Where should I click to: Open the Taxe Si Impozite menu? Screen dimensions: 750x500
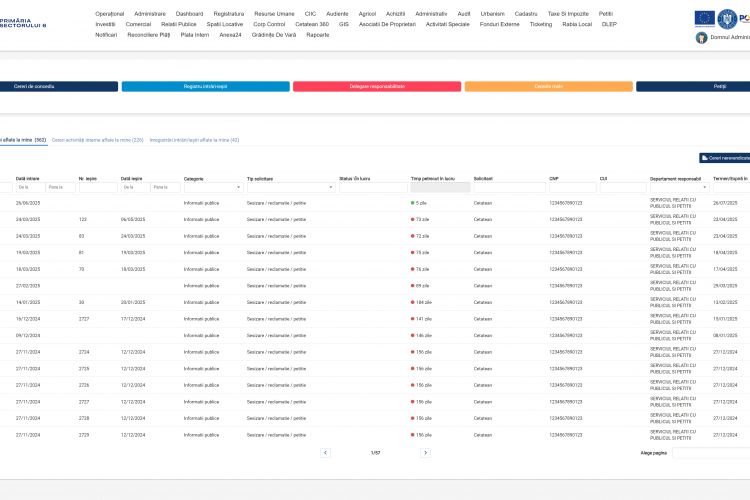click(568, 14)
